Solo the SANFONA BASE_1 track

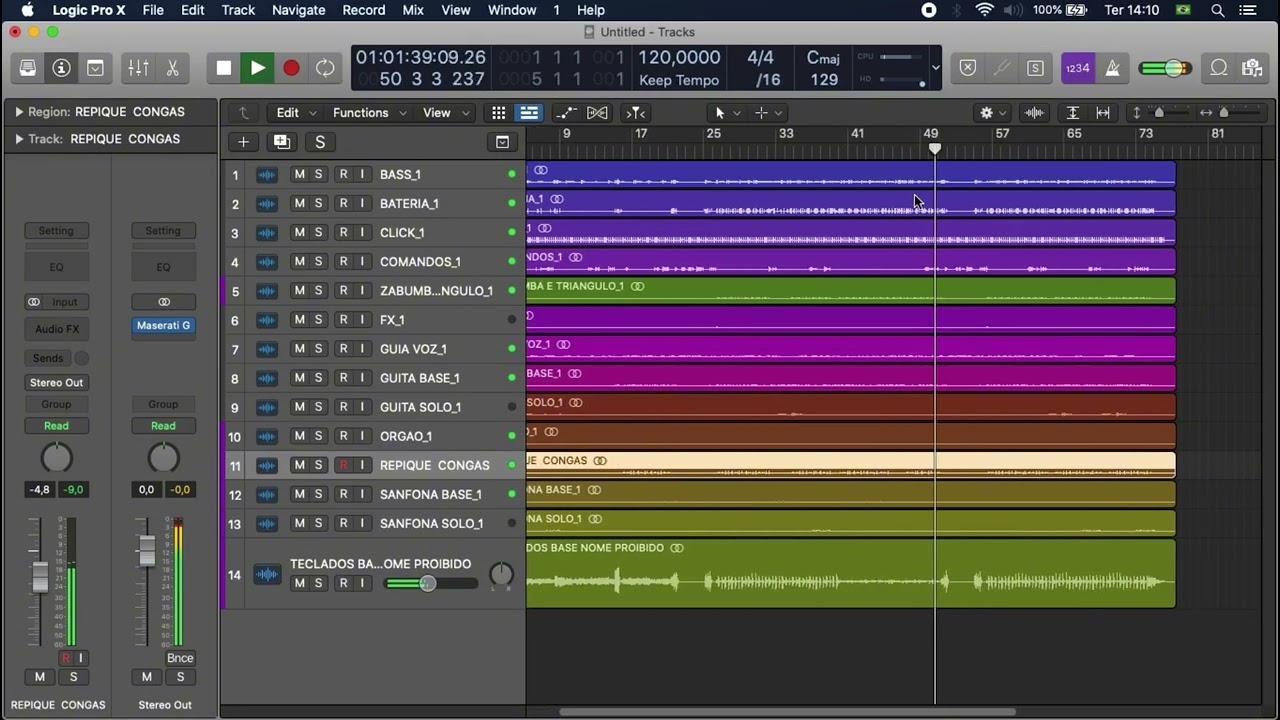pyautogui.click(x=318, y=494)
